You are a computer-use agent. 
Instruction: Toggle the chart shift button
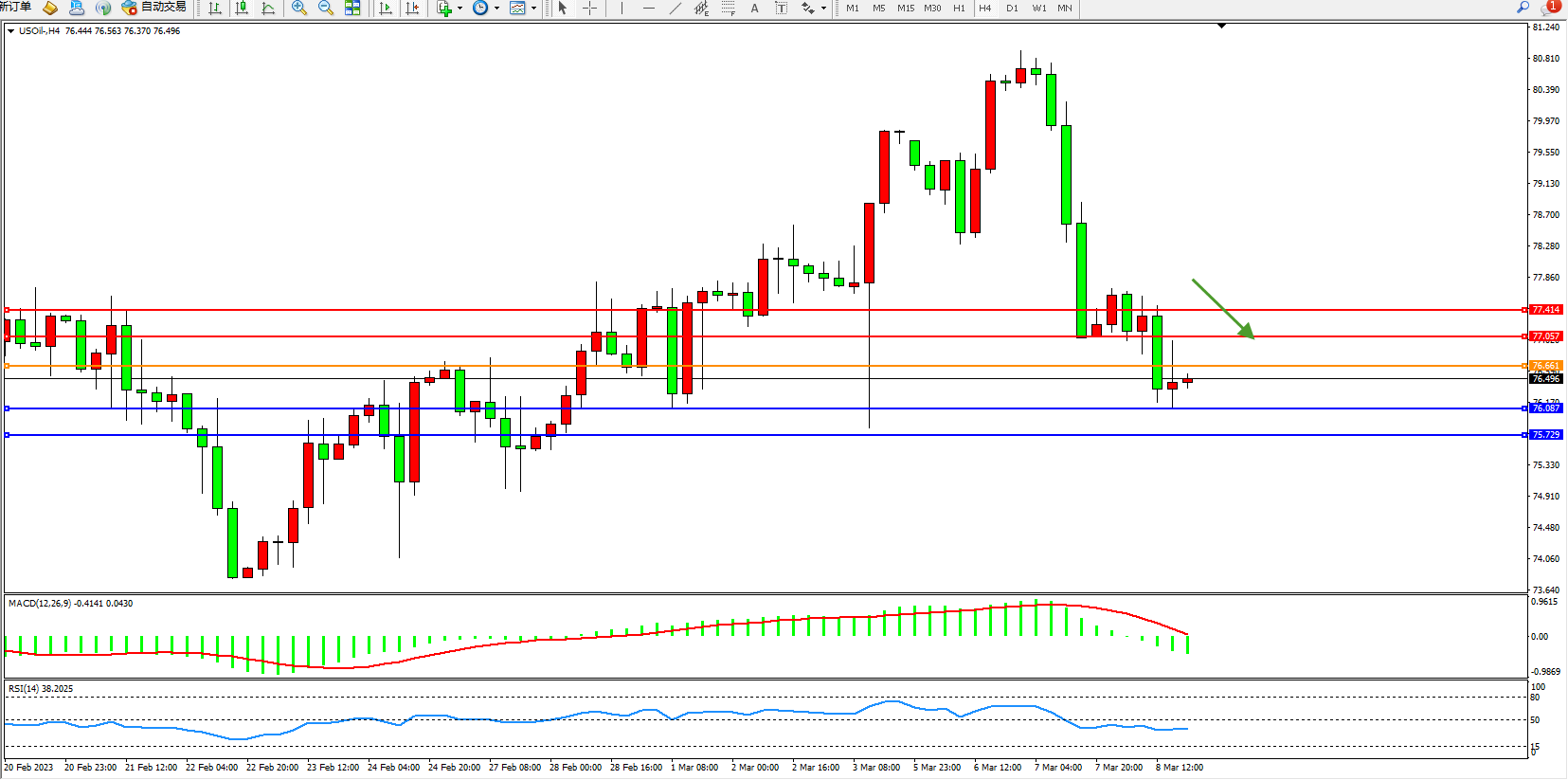click(x=412, y=9)
